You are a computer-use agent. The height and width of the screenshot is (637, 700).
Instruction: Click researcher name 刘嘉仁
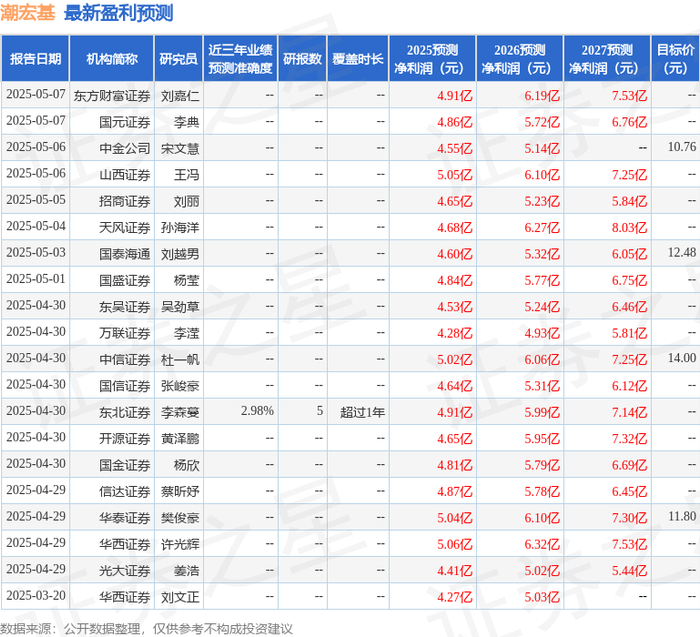(x=180, y=96)
